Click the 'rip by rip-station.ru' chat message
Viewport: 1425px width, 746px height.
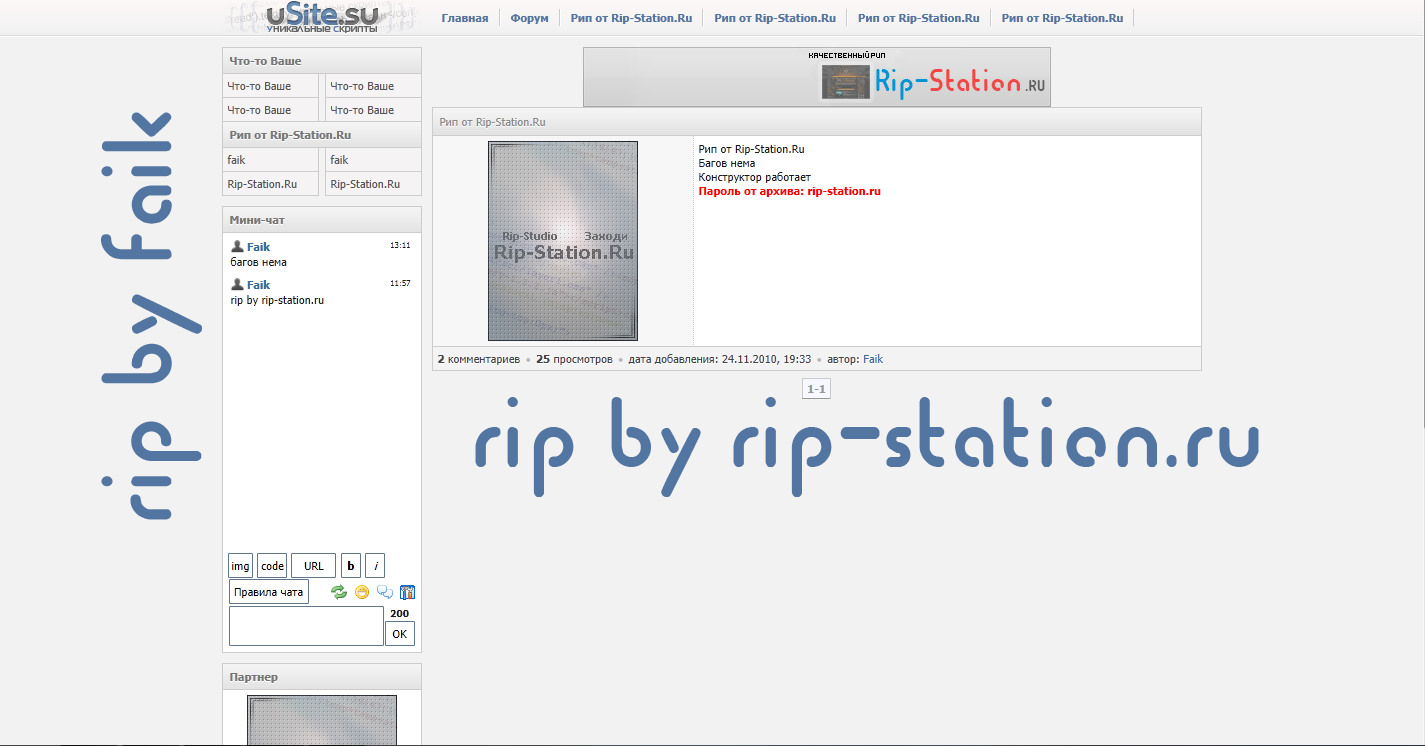pos(278,300)
